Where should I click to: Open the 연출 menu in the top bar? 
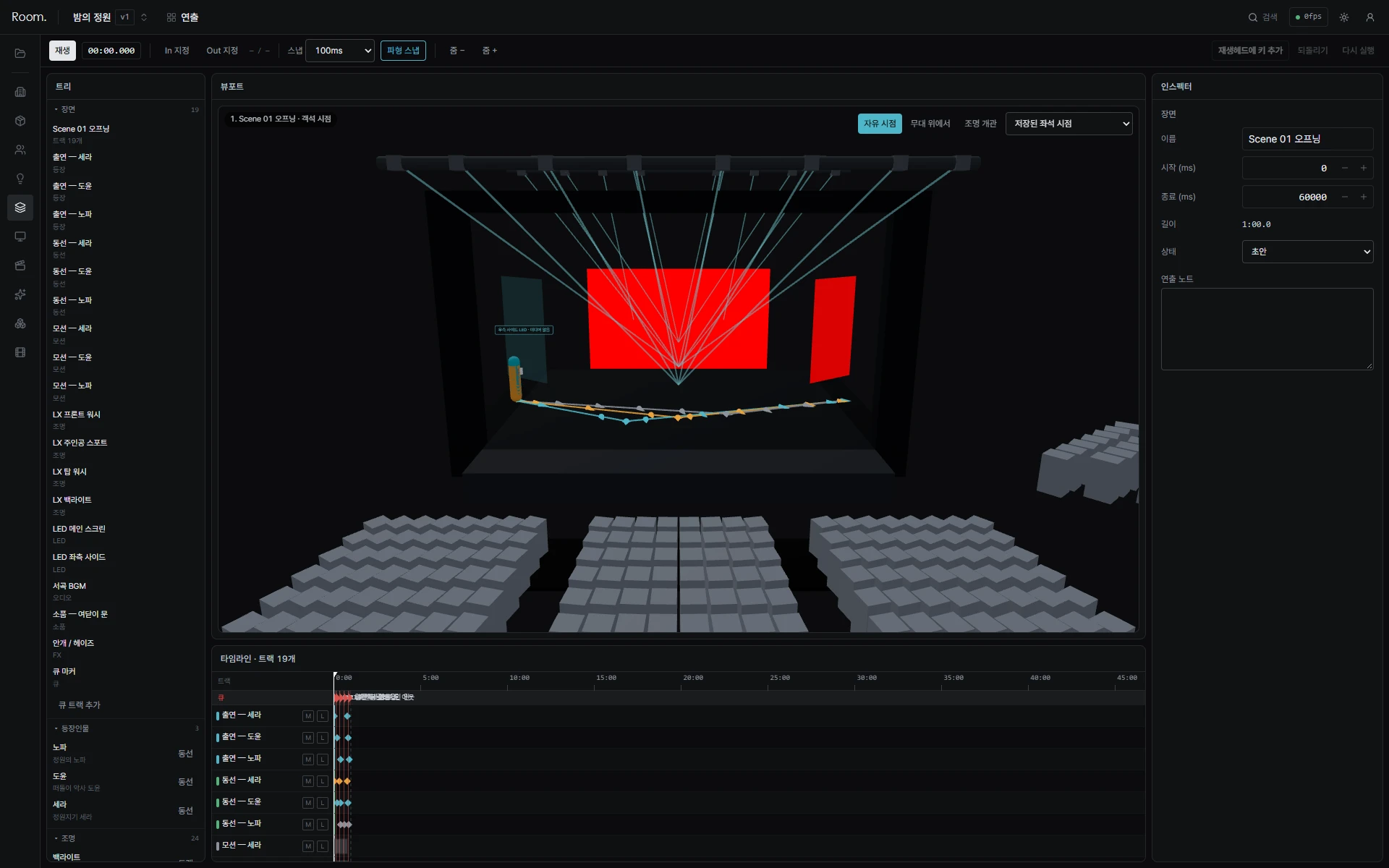(182, 17)
